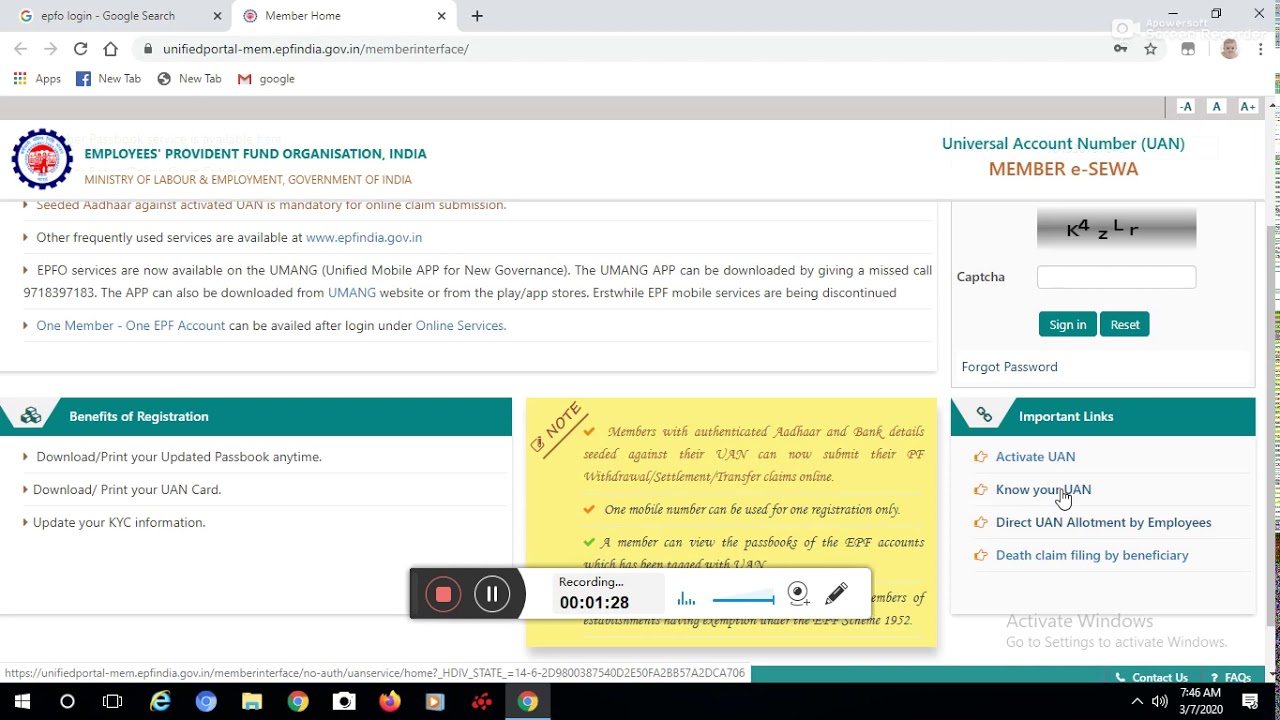The image size is (1280, 720).
Task: Open the Forgot Password link
Action: 1009,367
